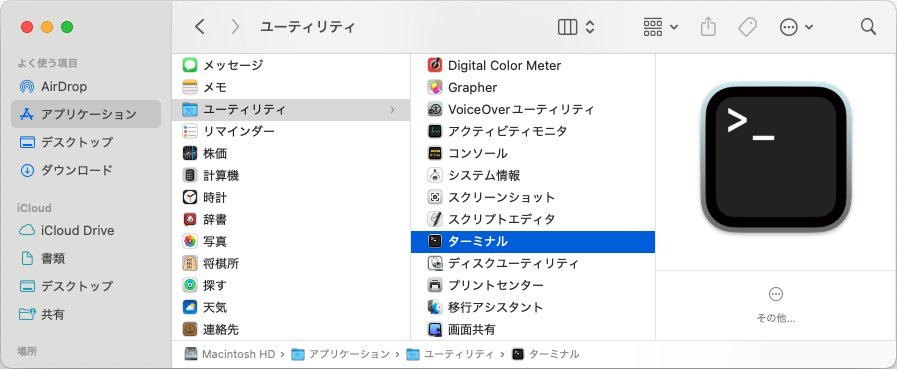The width and height of the screenshot is (897, 369).
Task: Open デスクトップ under よく使う項目
Action: pos(86,142)
